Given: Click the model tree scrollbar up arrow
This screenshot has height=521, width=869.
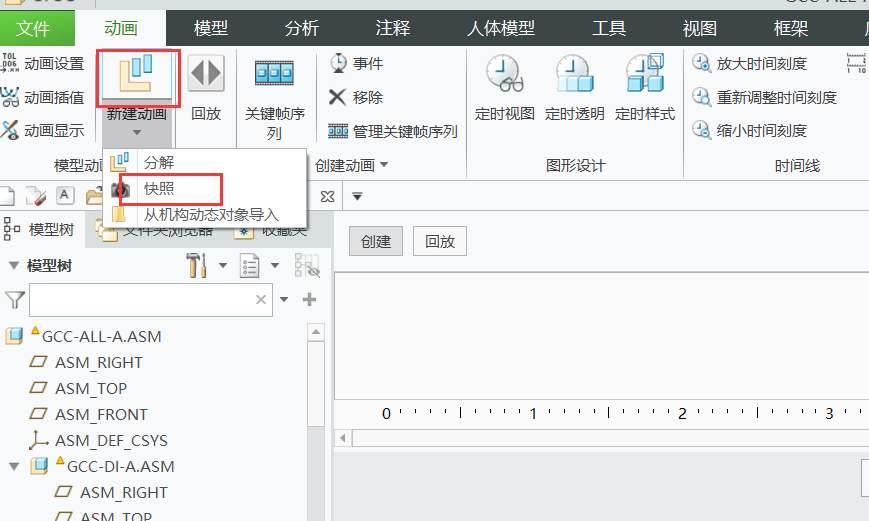Looking at the screenshot, I should point(316,332).
